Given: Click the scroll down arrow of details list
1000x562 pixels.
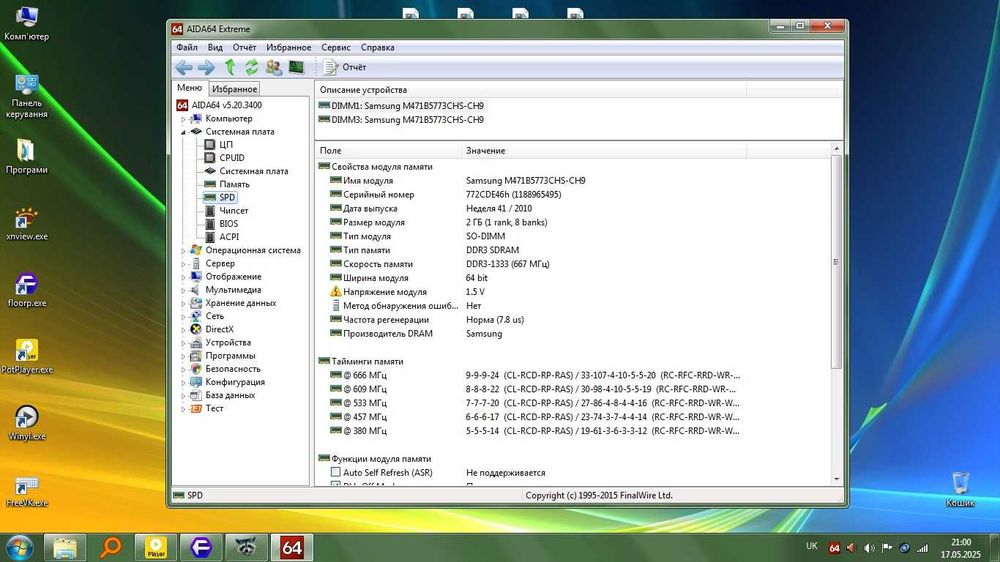Looking at the screenshot, I should 836,480.
